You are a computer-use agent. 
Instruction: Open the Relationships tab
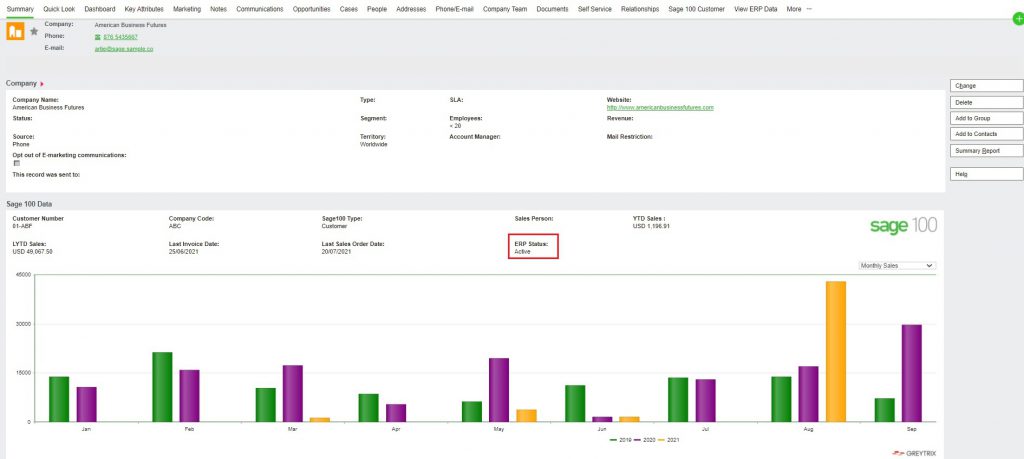[x=640, y=9]
